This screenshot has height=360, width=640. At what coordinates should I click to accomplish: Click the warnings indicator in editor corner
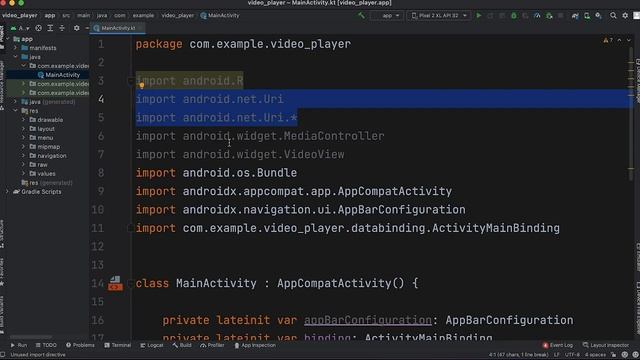[608, 40]
